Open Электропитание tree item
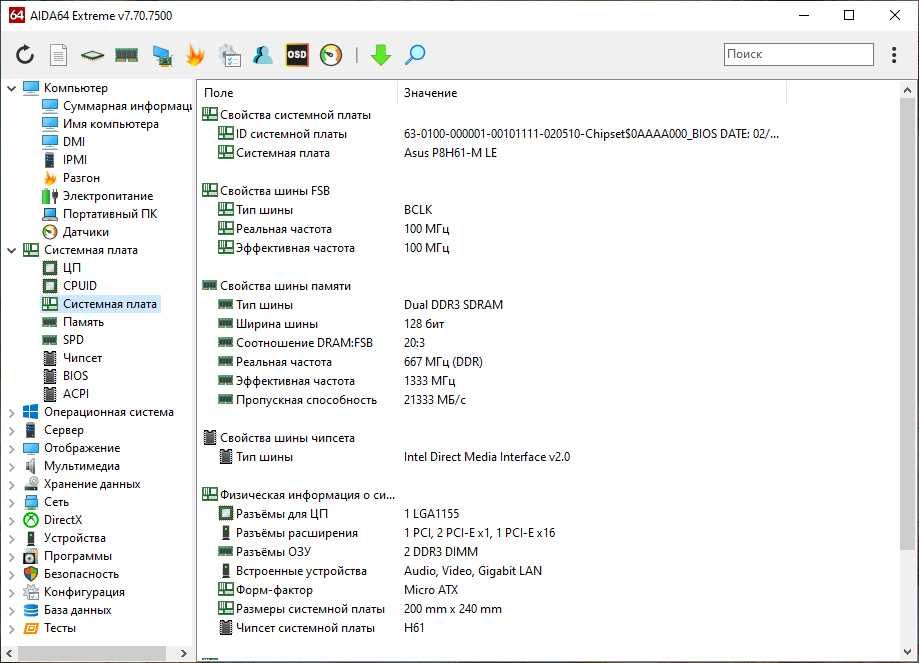The height and width of the screenshot is (663, 919). pos(97,196)
